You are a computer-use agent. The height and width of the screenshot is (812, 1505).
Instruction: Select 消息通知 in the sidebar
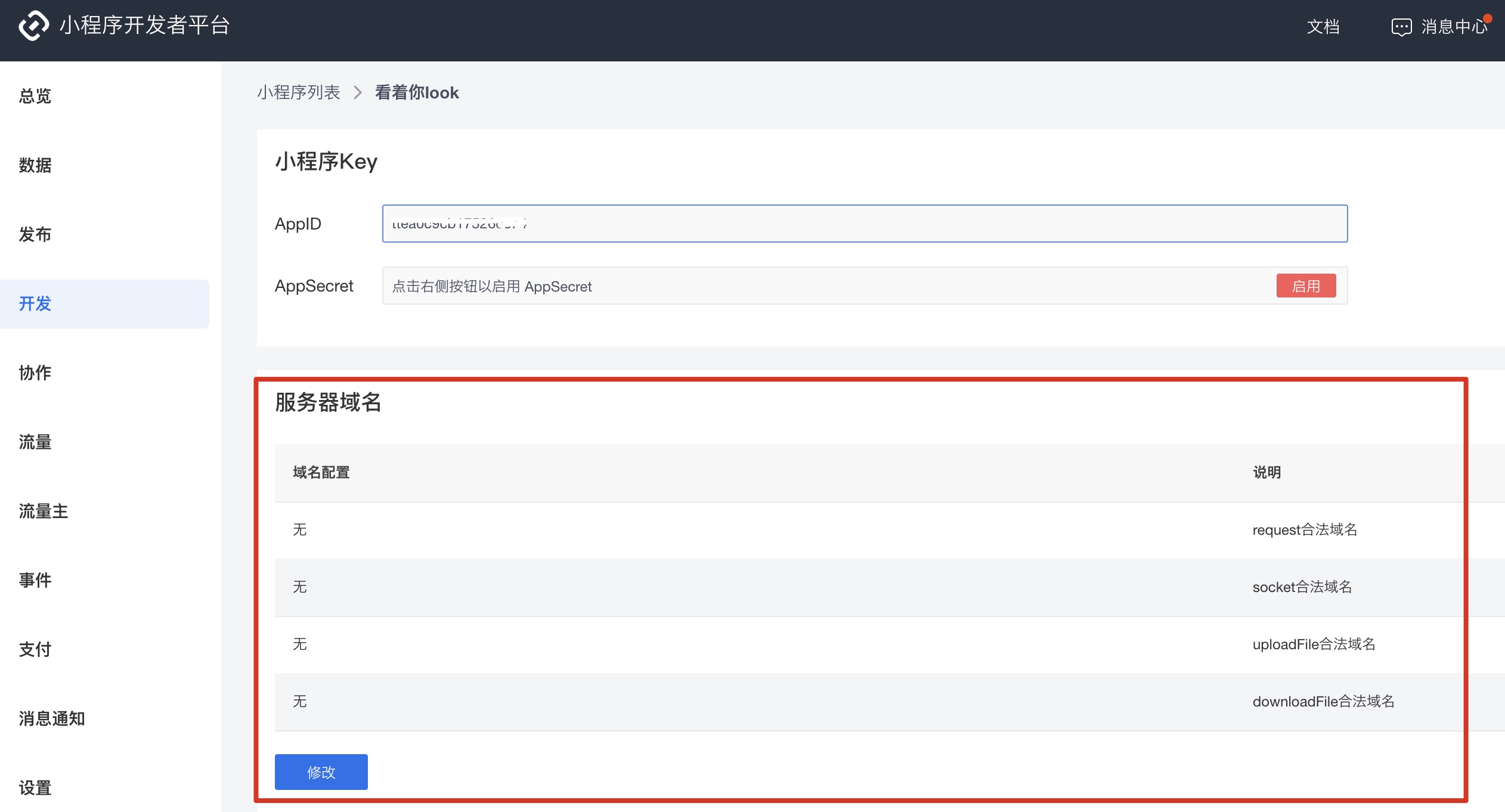[x=52, y=718]
